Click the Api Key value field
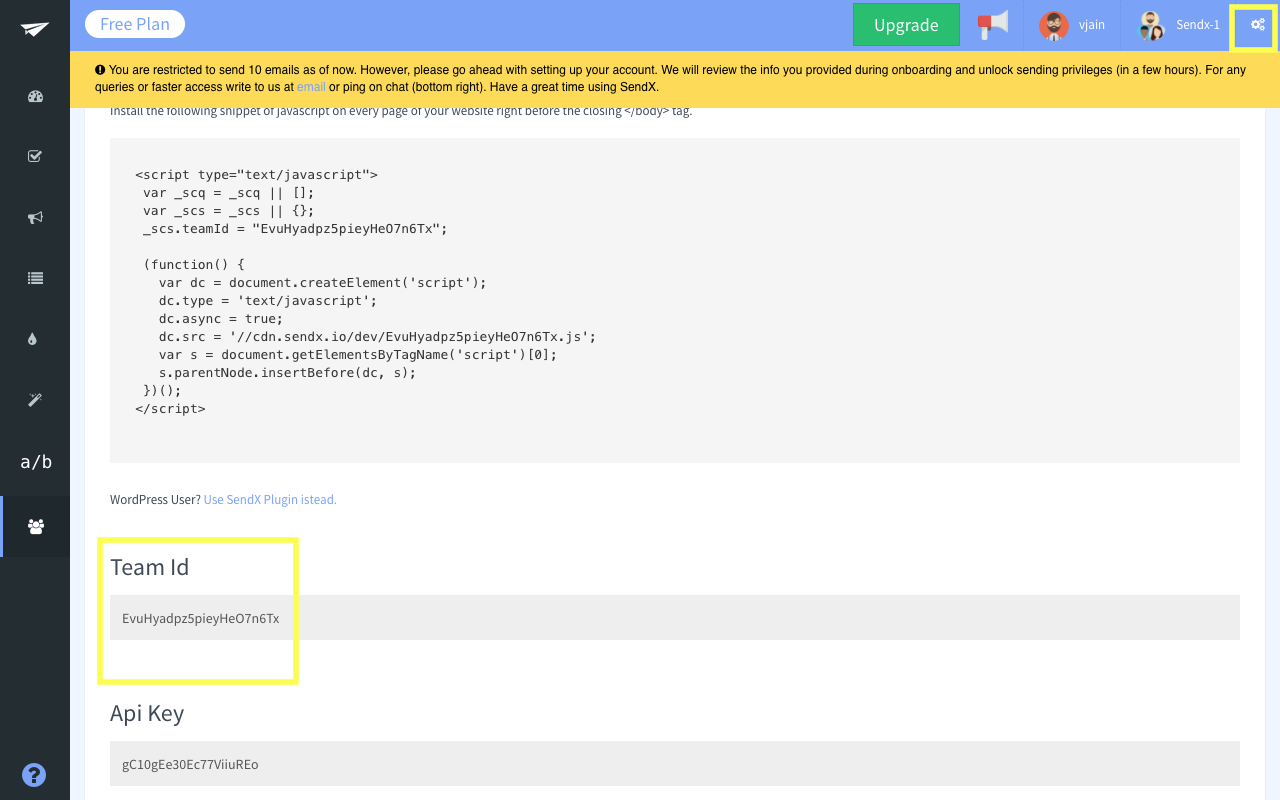The image size is (1280, 800). pyautogui.click(x=675, y=764)
